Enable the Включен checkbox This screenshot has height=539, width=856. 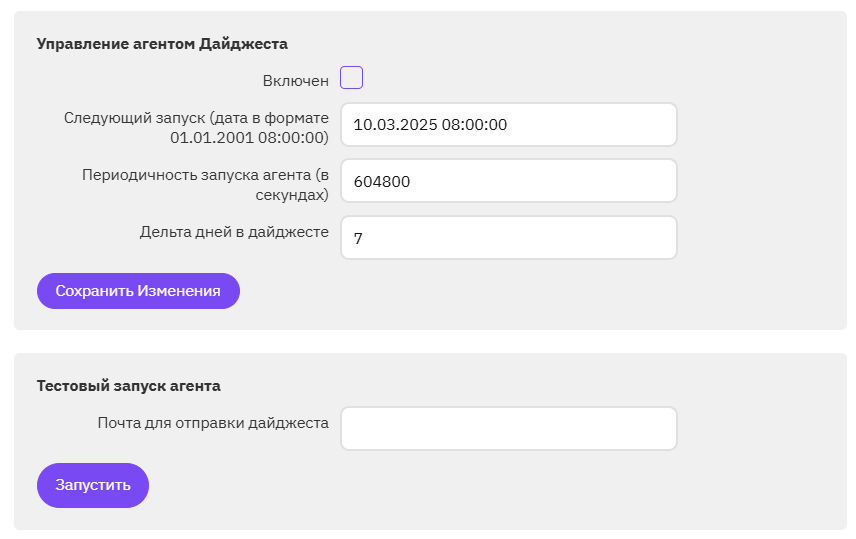pyautogui.click(x=351, y=78)
